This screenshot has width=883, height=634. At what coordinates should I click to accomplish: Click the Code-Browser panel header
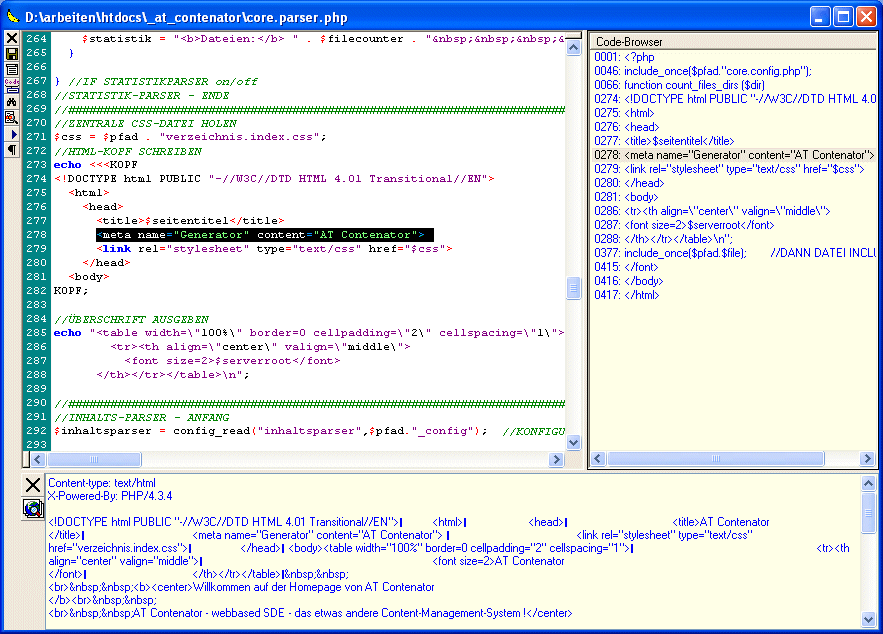coord(732,42)
